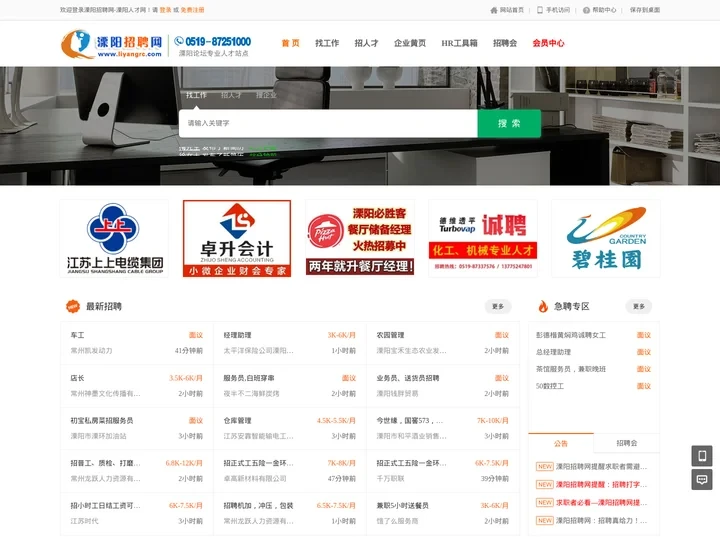Open the 初宝私房菜招服务员 listing

point(101,420)
